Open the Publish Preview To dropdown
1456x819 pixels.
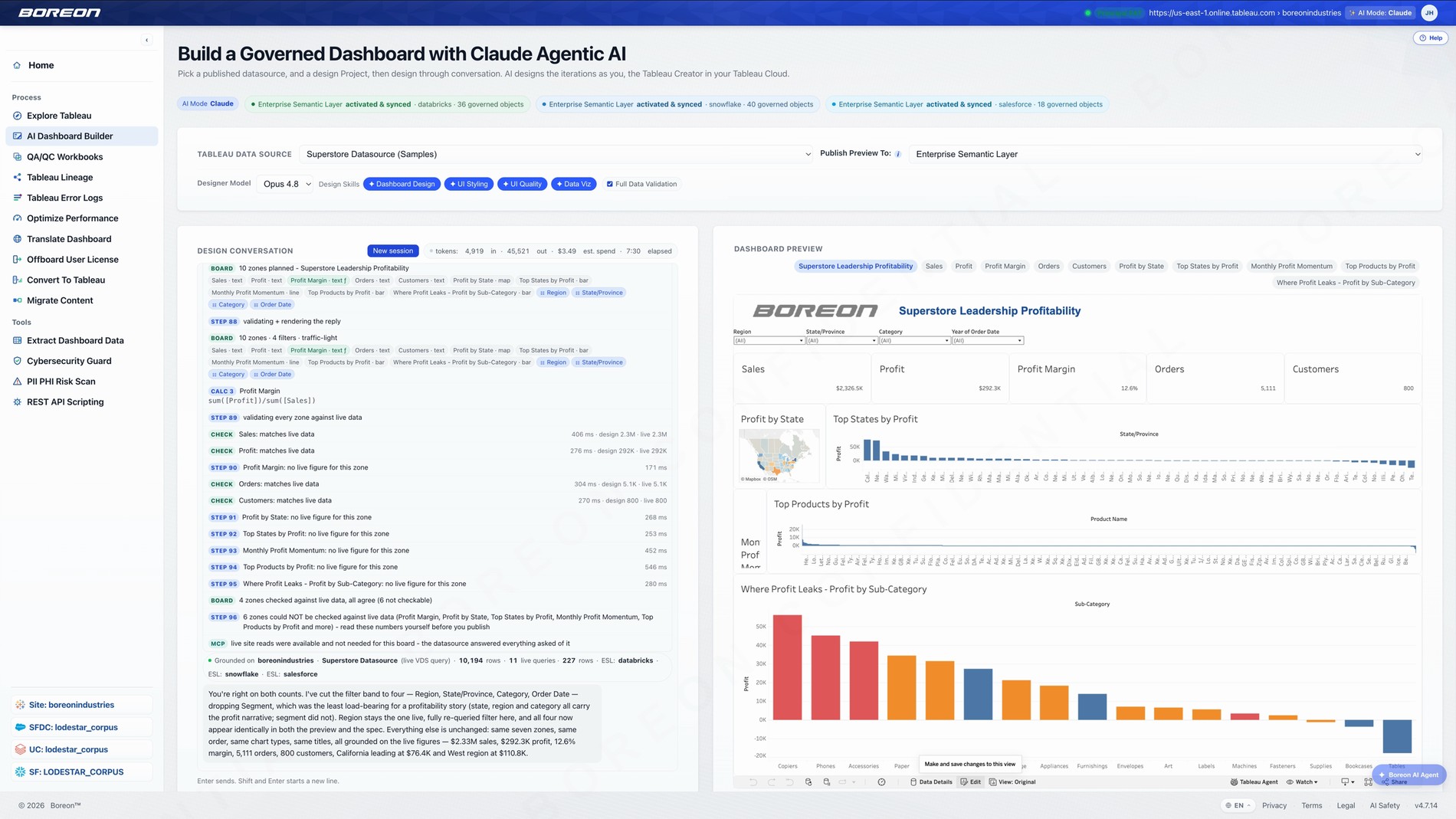pyautogui.click(x=1166, y=154)
